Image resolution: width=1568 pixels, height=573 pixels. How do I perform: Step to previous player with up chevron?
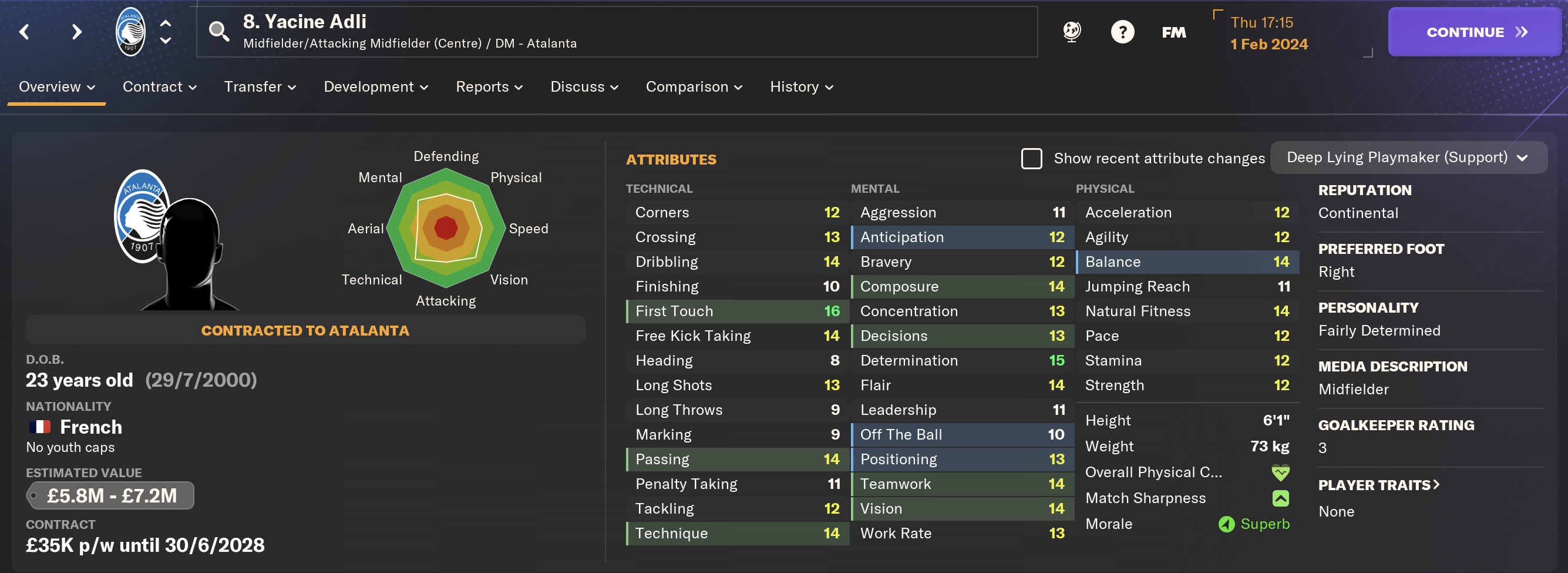pos(166,23)
